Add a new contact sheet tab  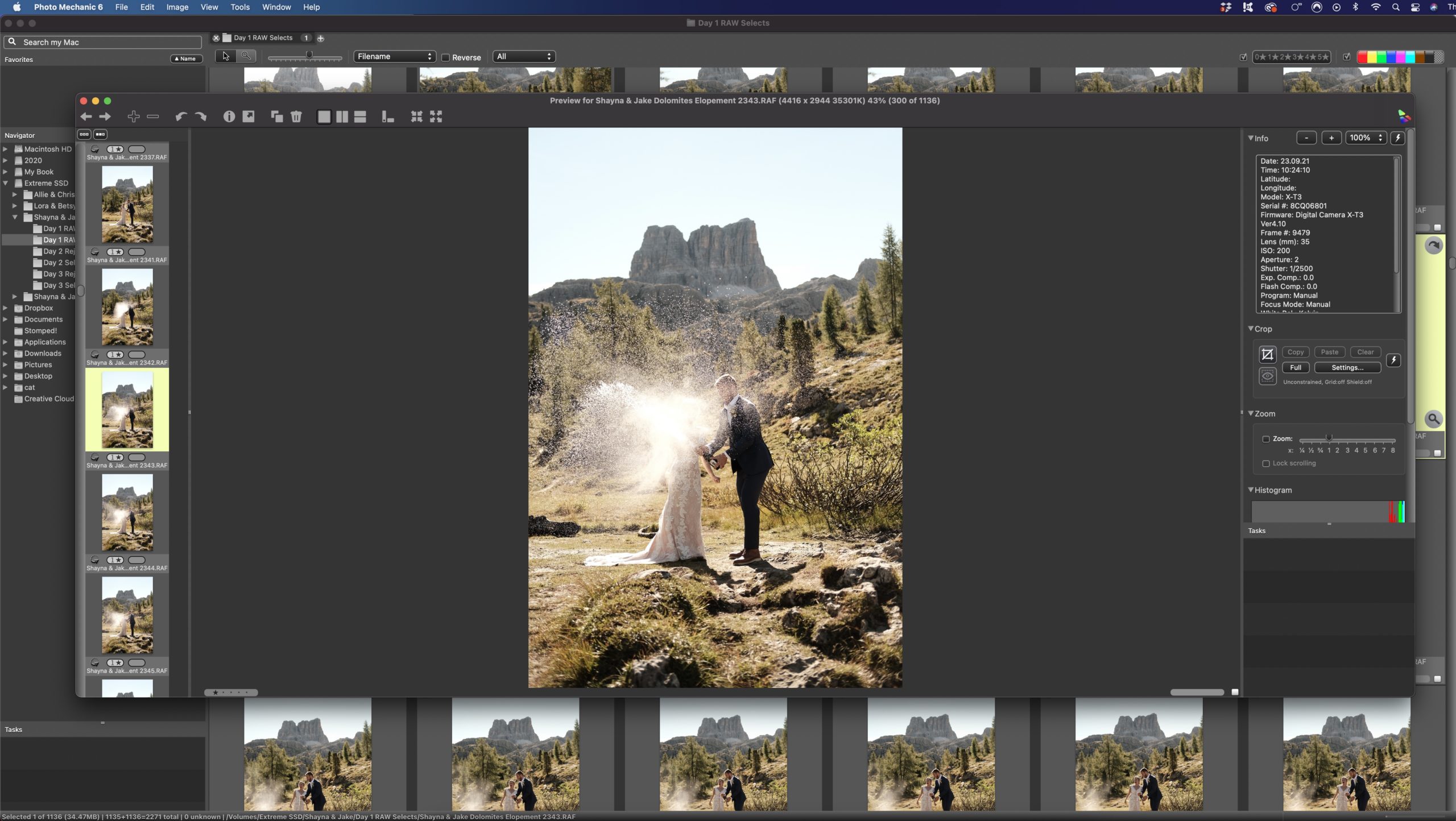tap(321, 39)
